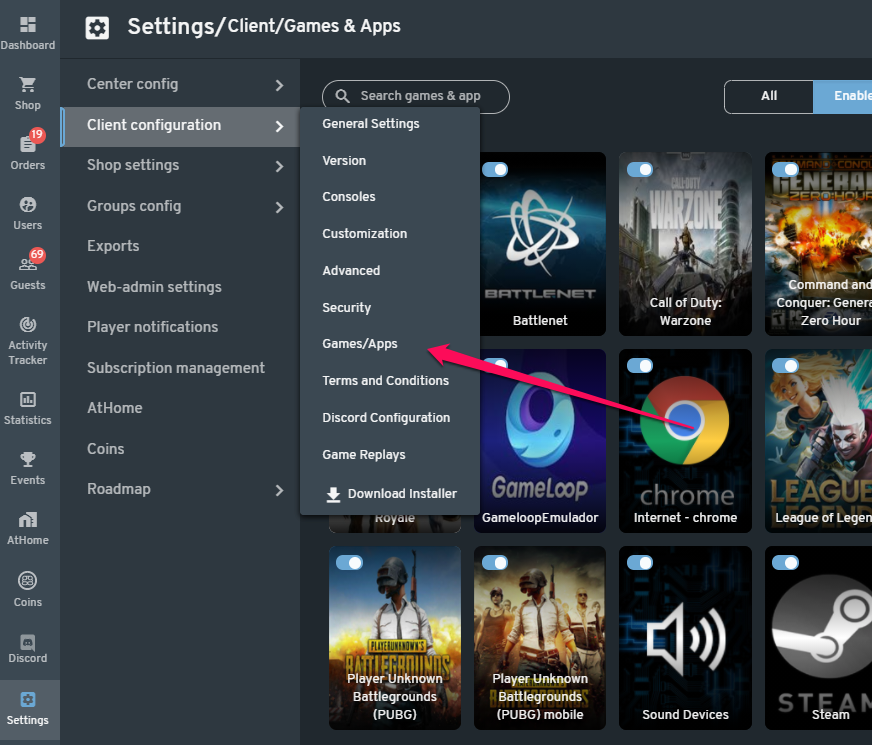Viewport: 872px width, 745px height.
Task: Open the Activity Tracker icon
Action: pos(28,324)
